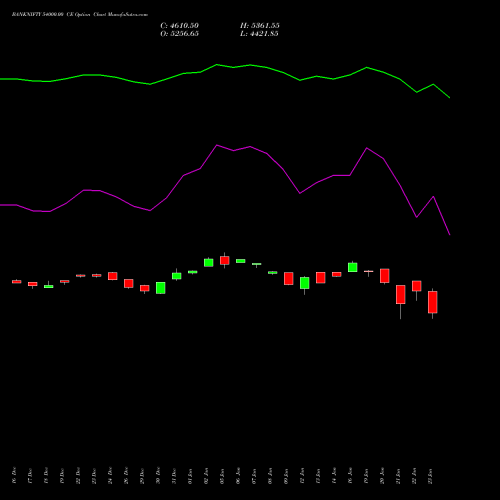This screenshot has width=500, height=500.
Task: Click the '09 Jan' date label
Action: coord(286,476)
